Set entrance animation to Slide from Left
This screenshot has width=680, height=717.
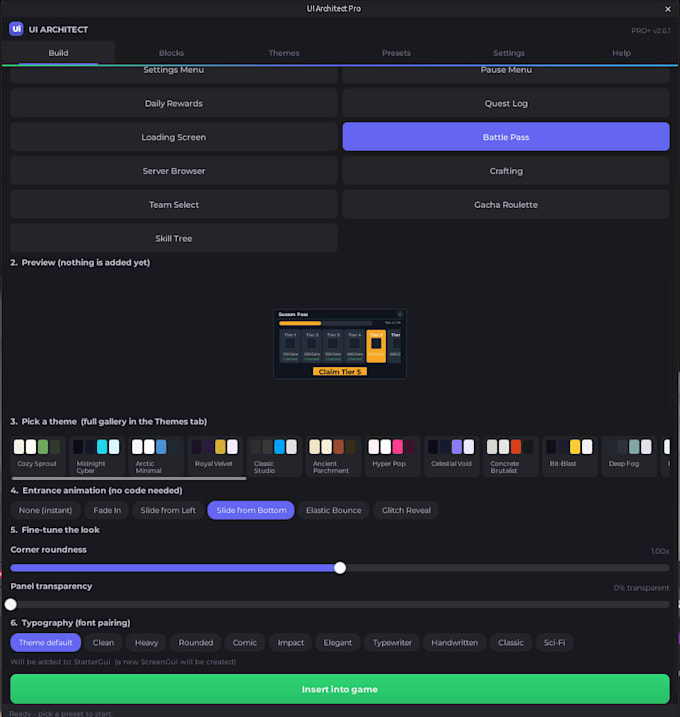pyautogui.click(x=168, y=510)
